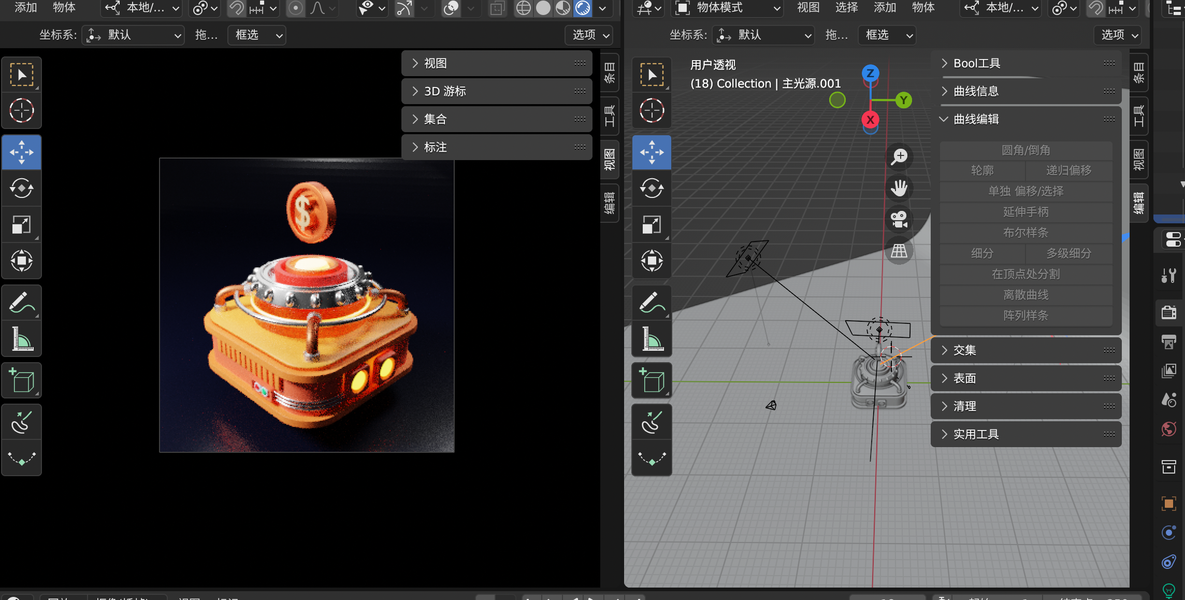Activate the Transform tool in left viewport
The width and height of the screenshot is (1185, 600).
[21, 261]
